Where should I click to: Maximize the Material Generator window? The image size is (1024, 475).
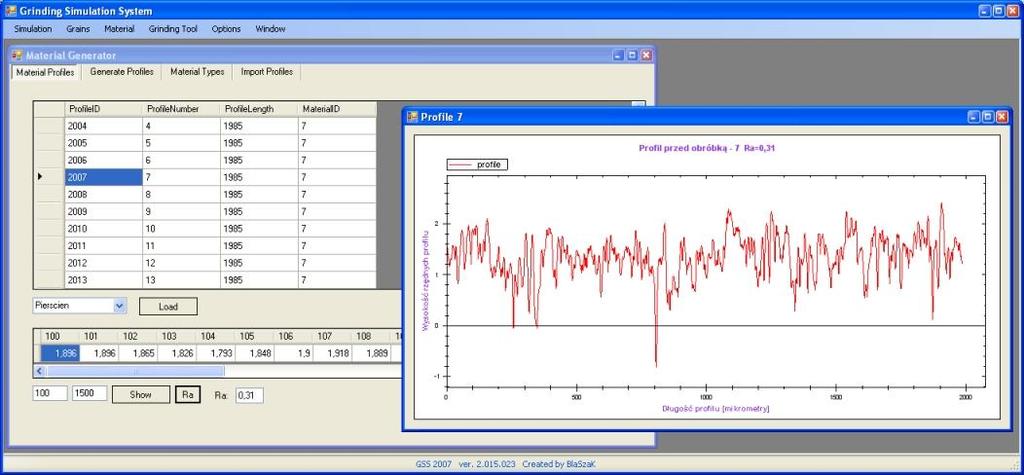(x=632, y=56)
